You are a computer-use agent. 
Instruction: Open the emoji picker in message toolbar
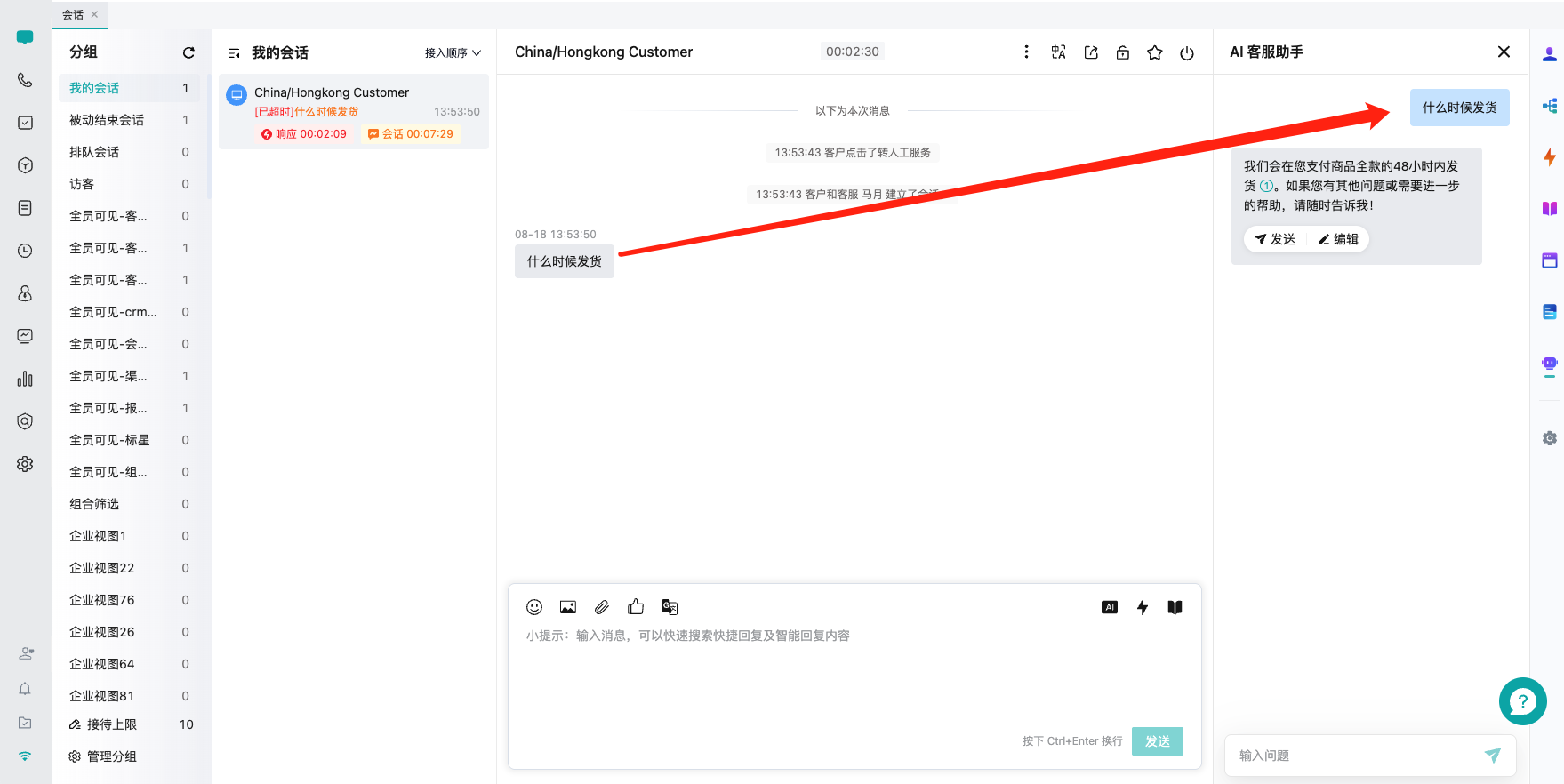point(534,607)
